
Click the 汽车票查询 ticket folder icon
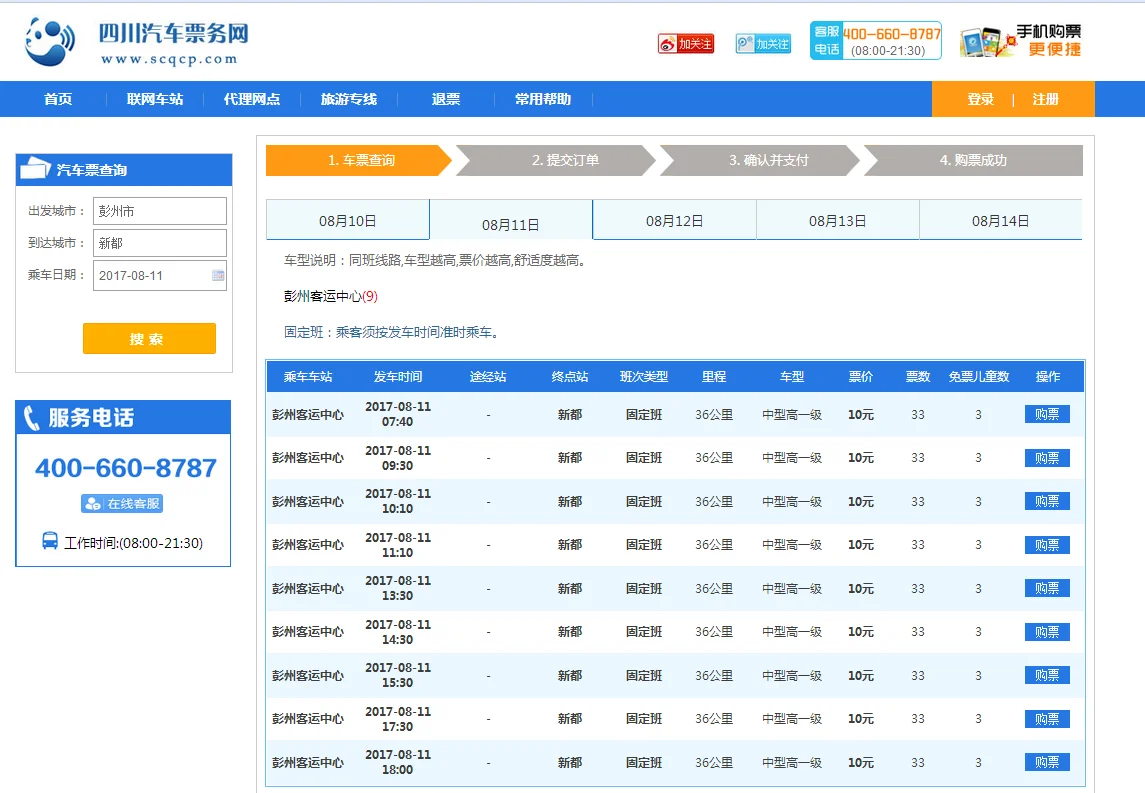(x=35, y=169)
